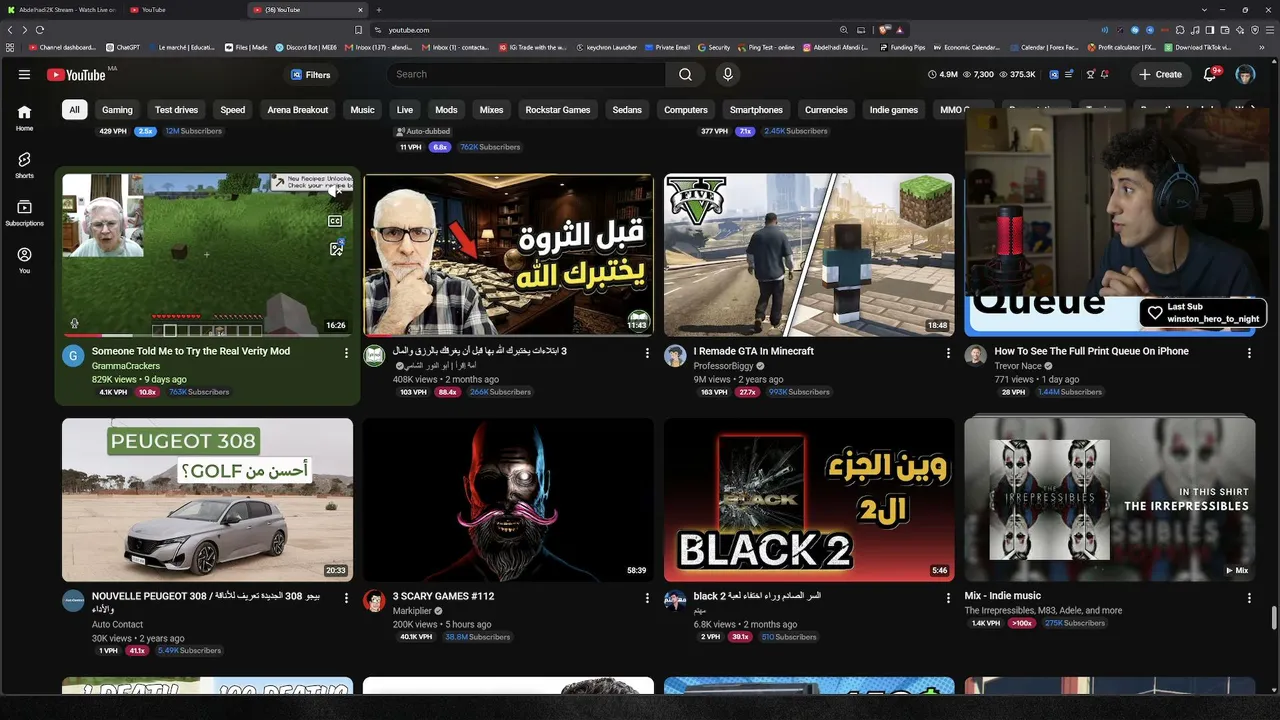Open the Markiplier channel name link
The height and width of the screenshot is (720, 1280).
click(x=412, y=610)
